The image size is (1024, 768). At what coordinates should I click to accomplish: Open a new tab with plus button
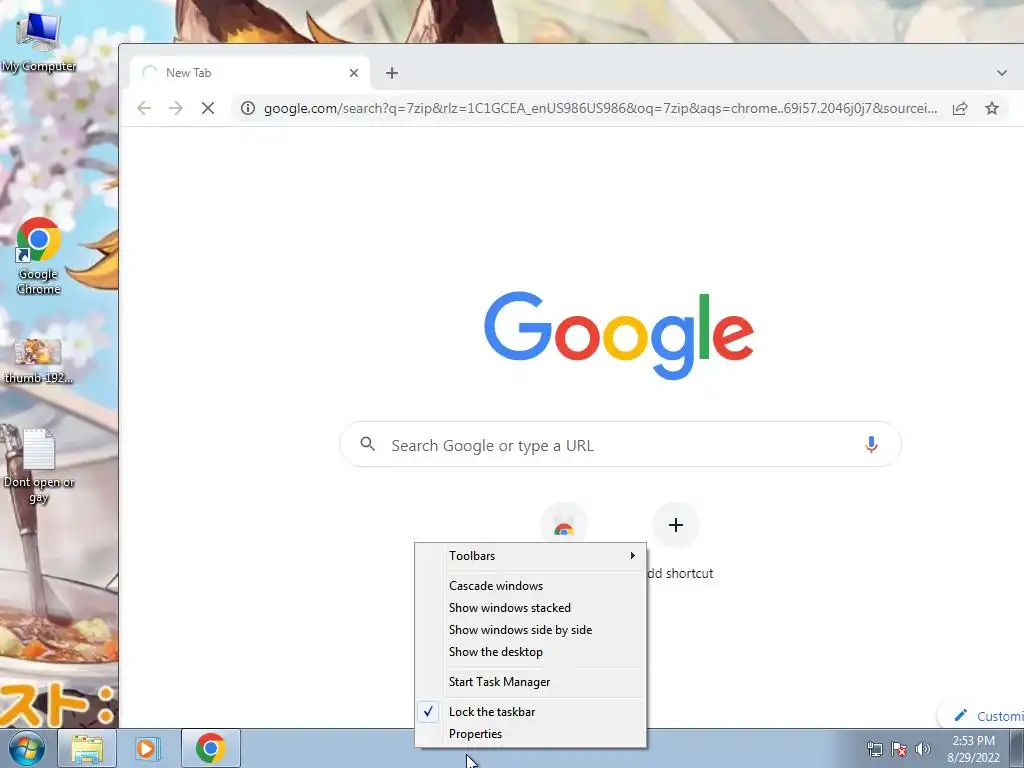[392, 73]
